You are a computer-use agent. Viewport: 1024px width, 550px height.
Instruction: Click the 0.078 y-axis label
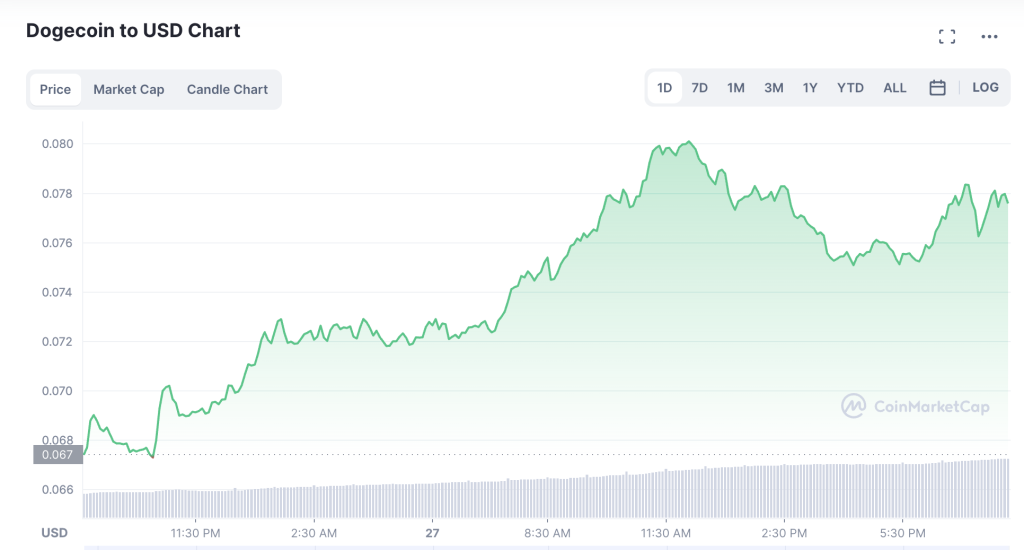click(x=57, y=193)
